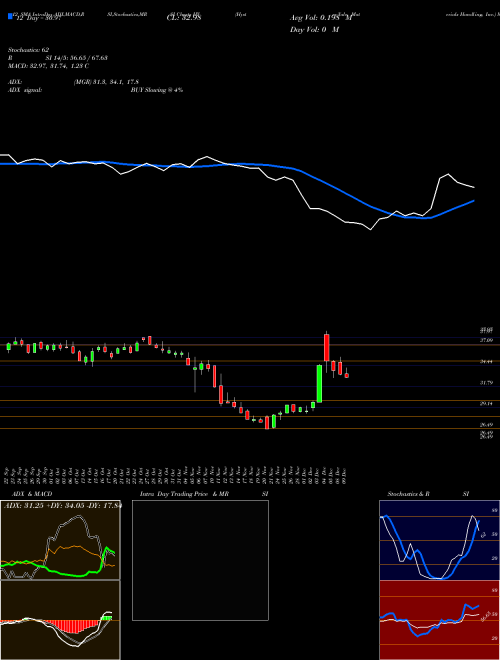Image resolution: width=500 pixels, height=660 pixels.
Task: Click the 'CL: 32.98' closing price label
Action: coord(183,18)
